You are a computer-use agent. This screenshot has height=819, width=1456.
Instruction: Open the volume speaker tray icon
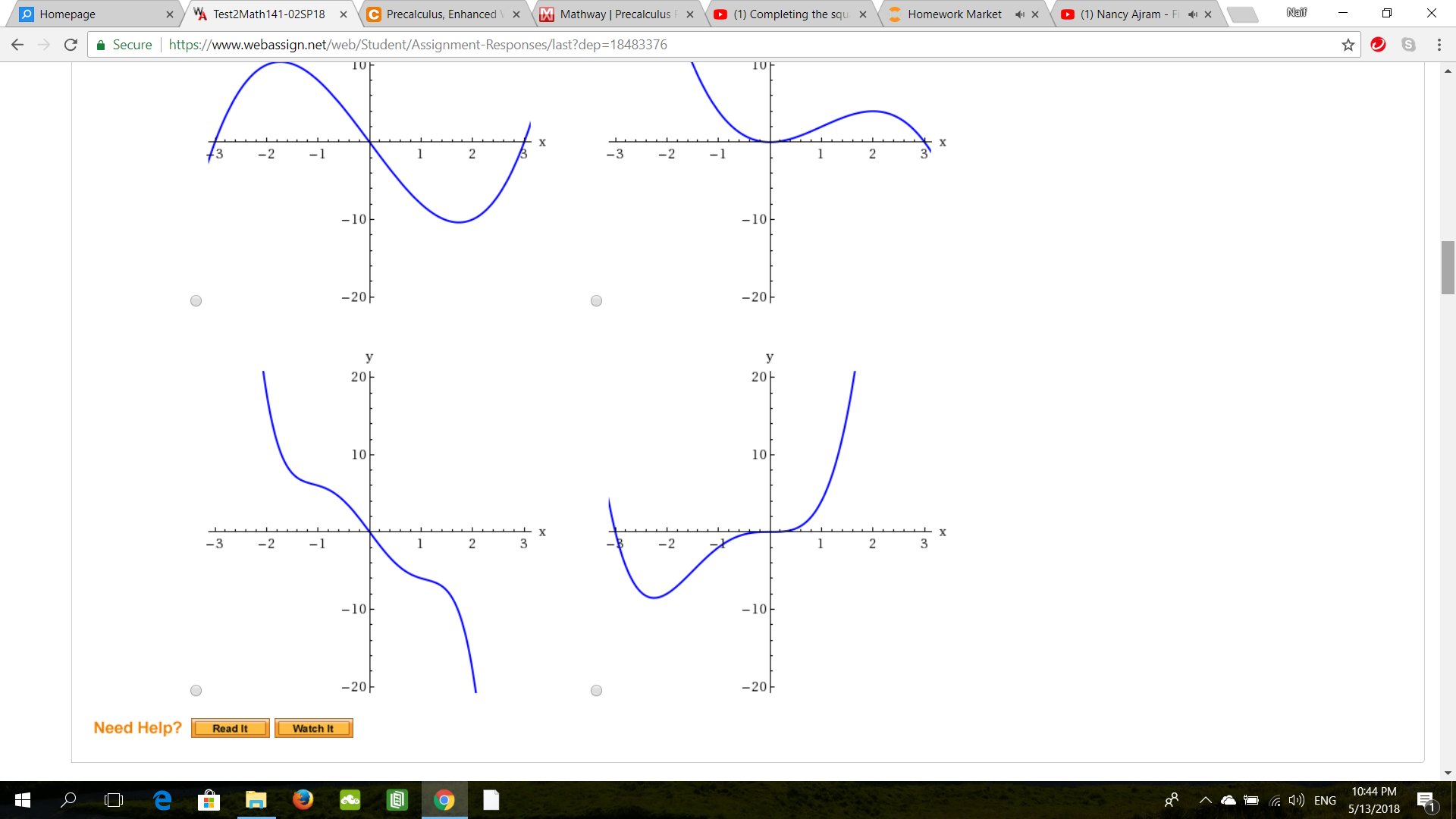1297,800
